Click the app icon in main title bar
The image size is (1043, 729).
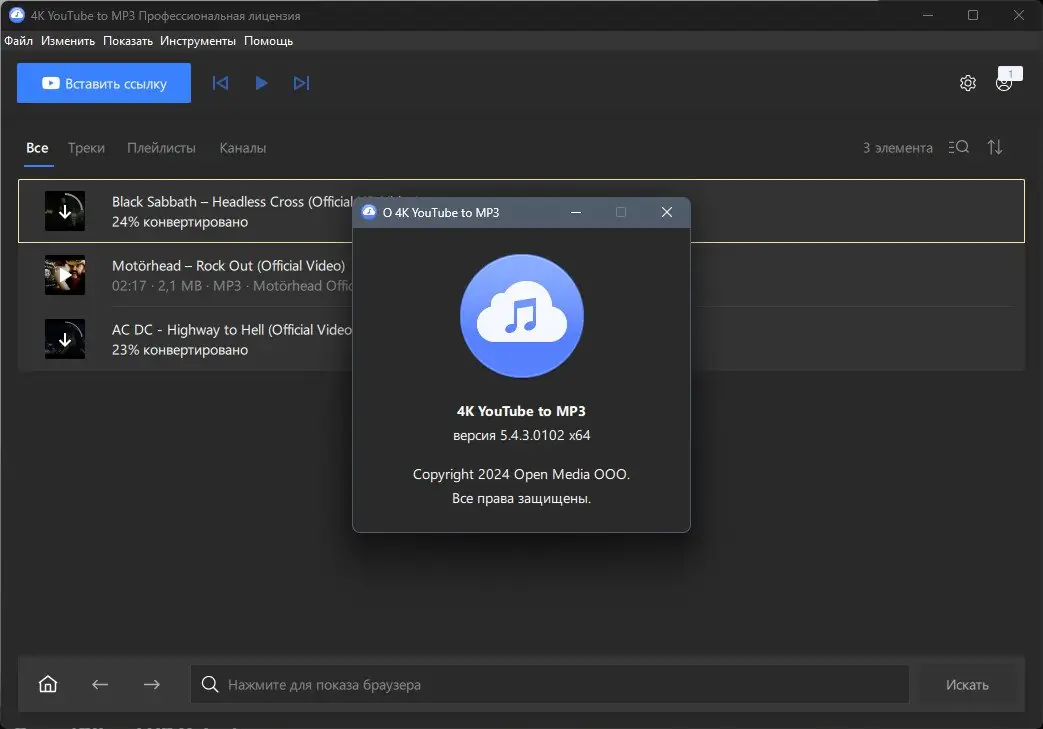tap(17, 15)
